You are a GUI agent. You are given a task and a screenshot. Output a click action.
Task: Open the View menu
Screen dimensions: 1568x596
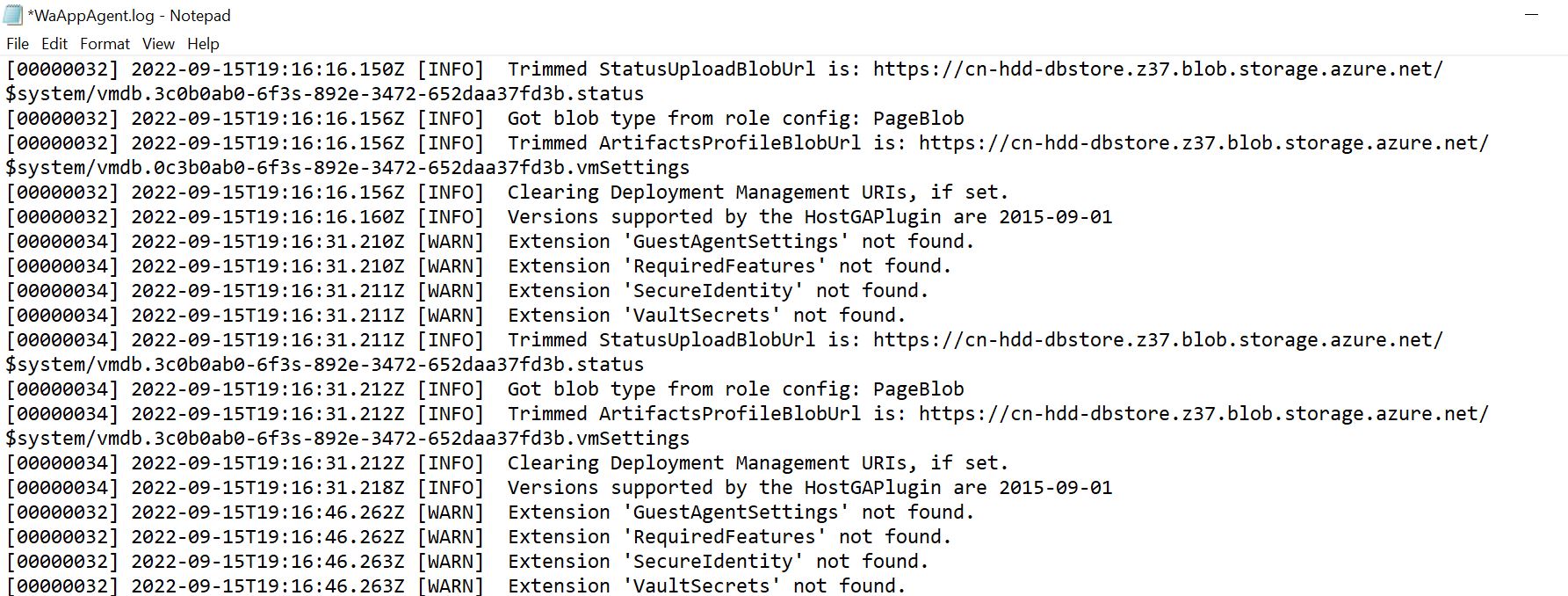point(158,43)
